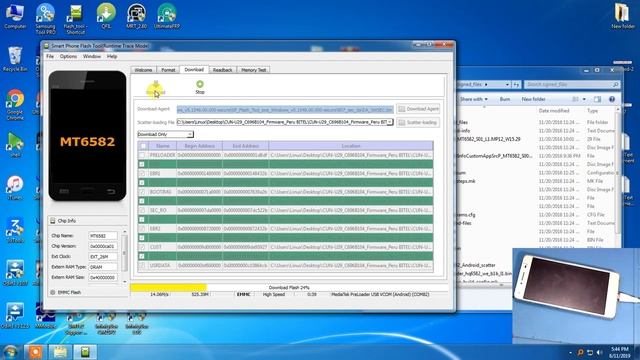The image size is (640, 360).
Task: Toggle the SEC_RO row checkbox
Action: tap(142, 210)
